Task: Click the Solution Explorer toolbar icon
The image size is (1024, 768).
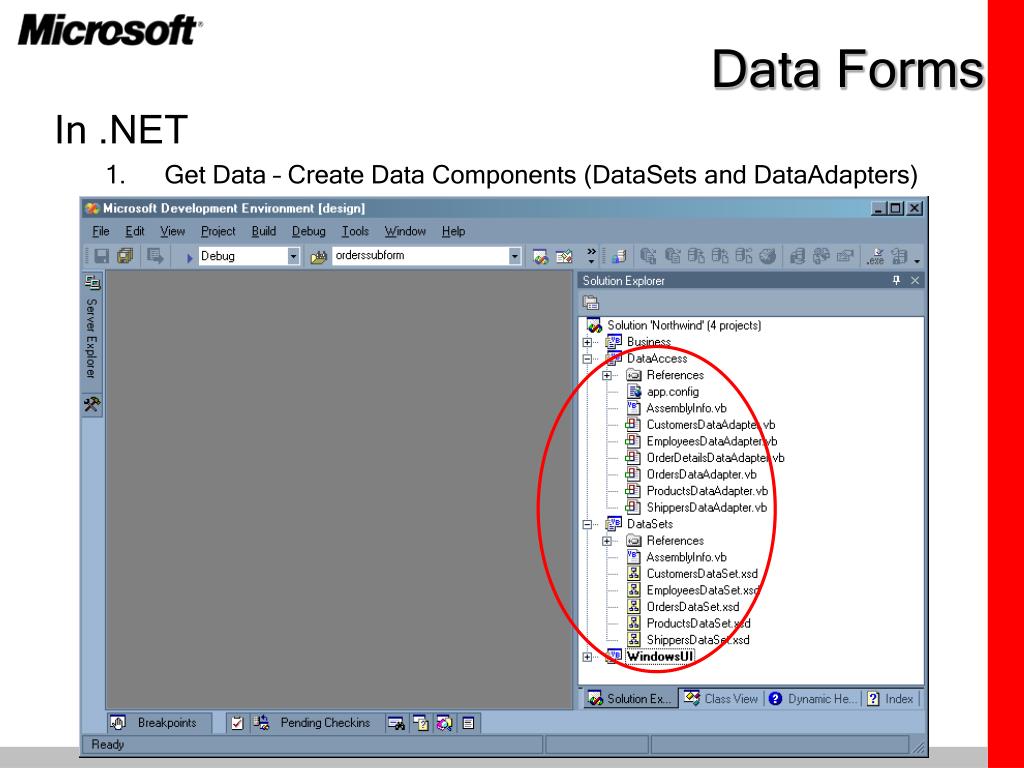Action: pos(540,257)
